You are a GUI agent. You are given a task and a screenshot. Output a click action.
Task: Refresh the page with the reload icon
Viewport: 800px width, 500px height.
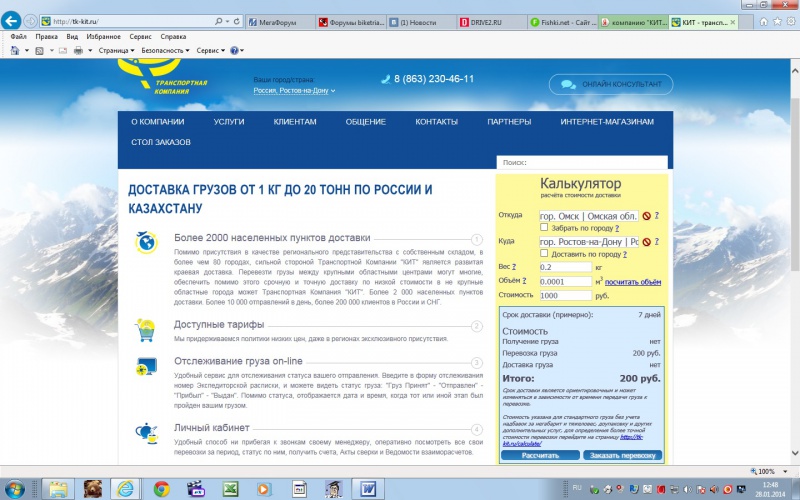237,21
